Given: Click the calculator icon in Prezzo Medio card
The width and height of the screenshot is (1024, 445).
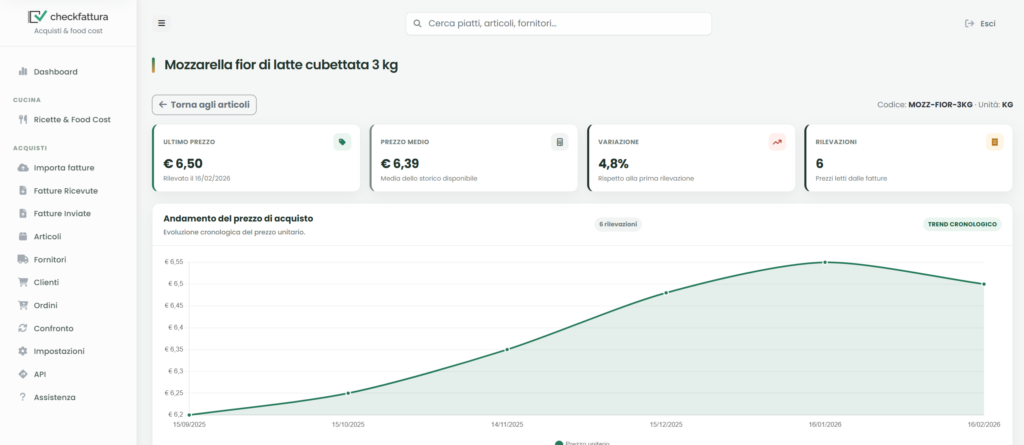Looking at the screenshot, I should click(x=560, y=142).
